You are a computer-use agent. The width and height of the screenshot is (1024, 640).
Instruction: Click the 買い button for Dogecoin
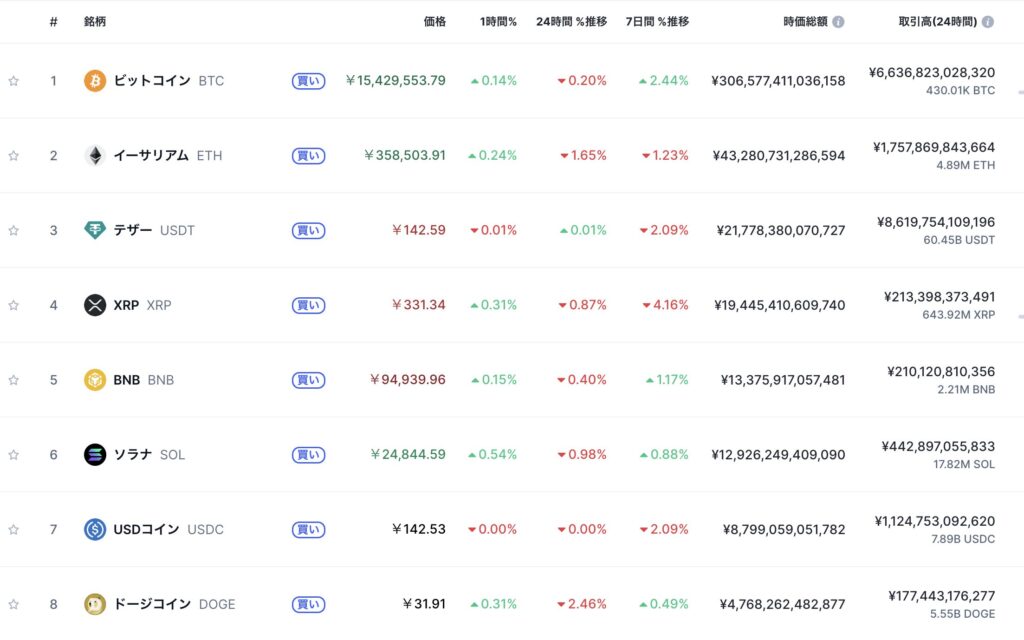click(308, 604)
